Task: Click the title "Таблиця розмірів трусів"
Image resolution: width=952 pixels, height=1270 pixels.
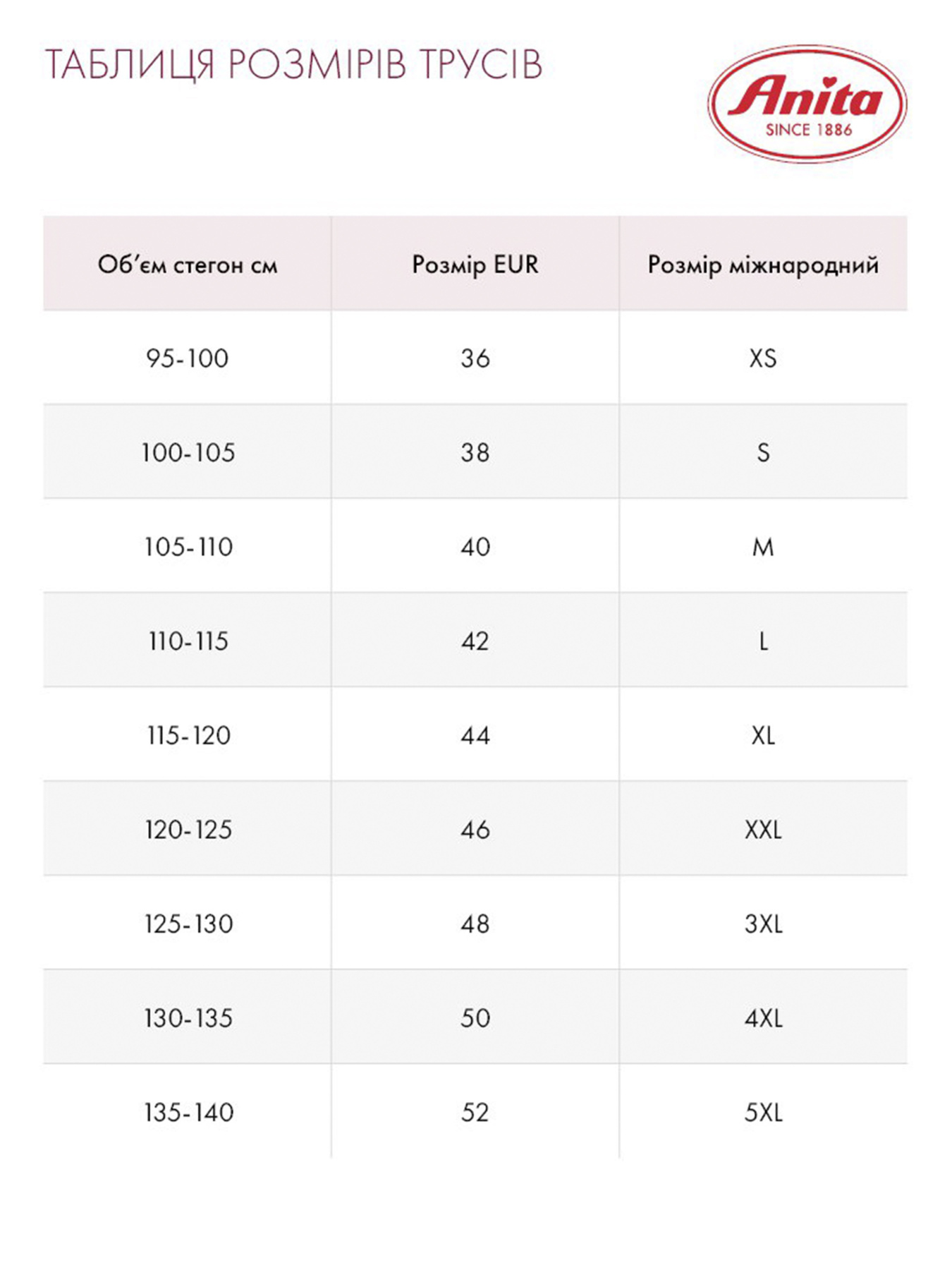Action: coord(293,65)
